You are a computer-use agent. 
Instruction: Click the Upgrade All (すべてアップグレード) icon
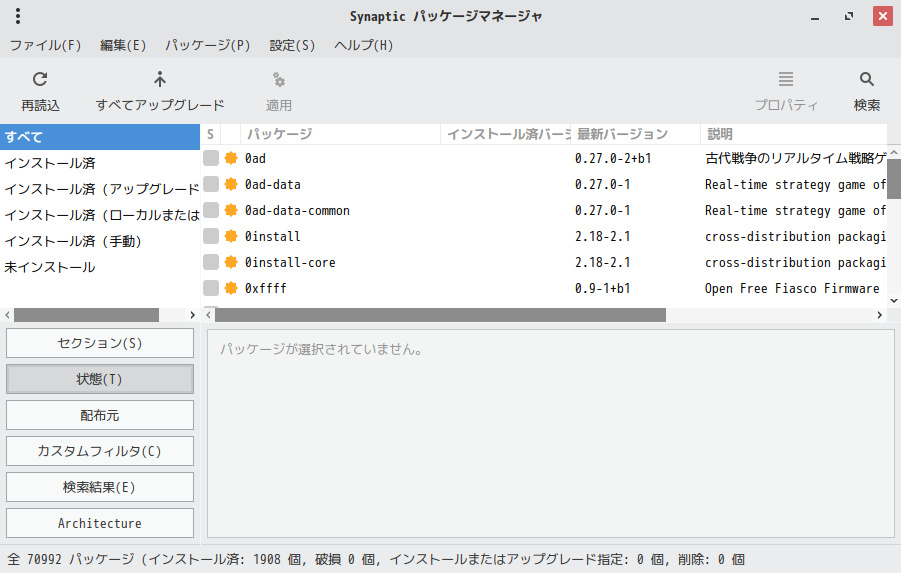pos(160,80)
